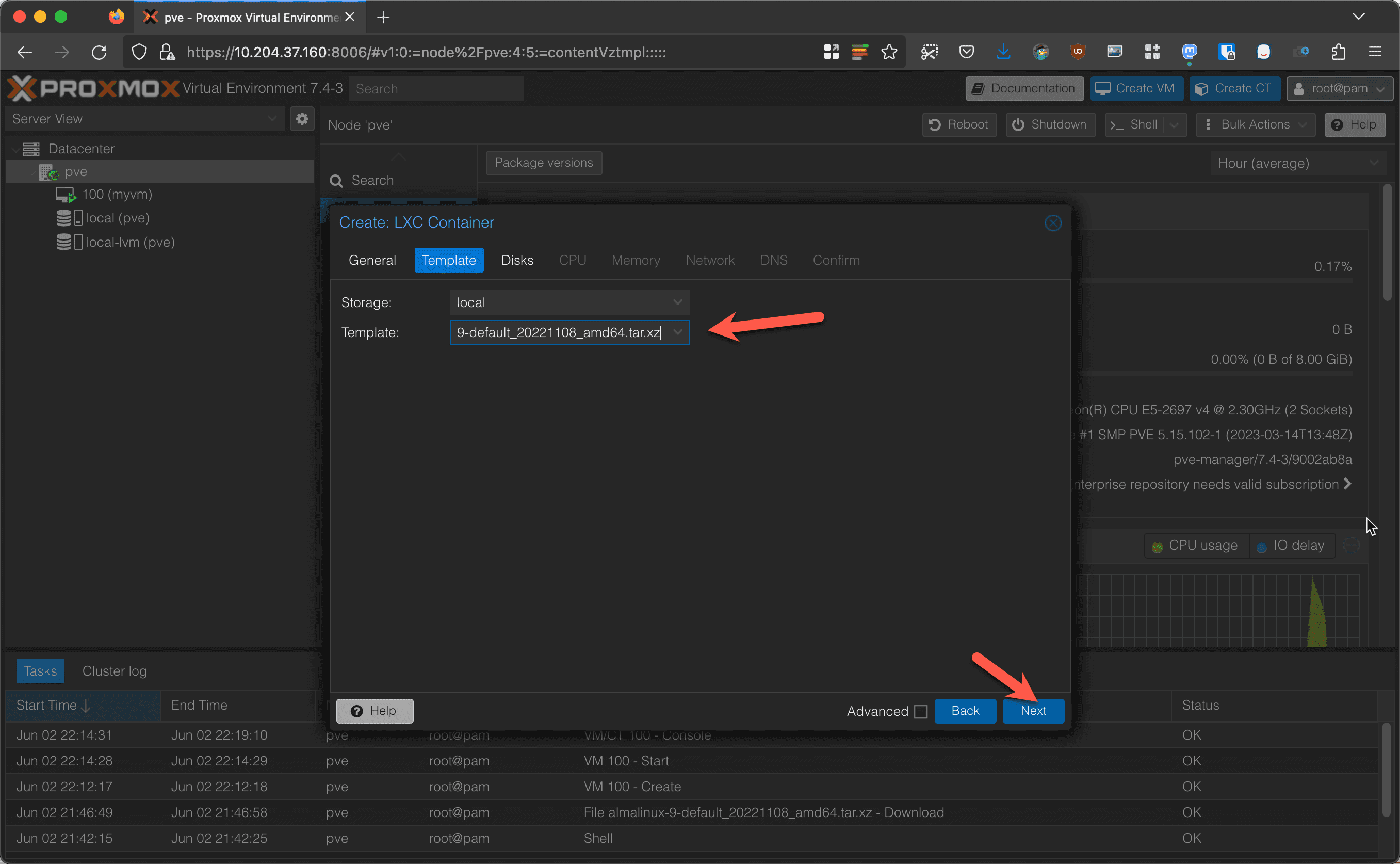Click Next in the wizard
Viewport: 1400px width, 864px height.
(1033, 710)
